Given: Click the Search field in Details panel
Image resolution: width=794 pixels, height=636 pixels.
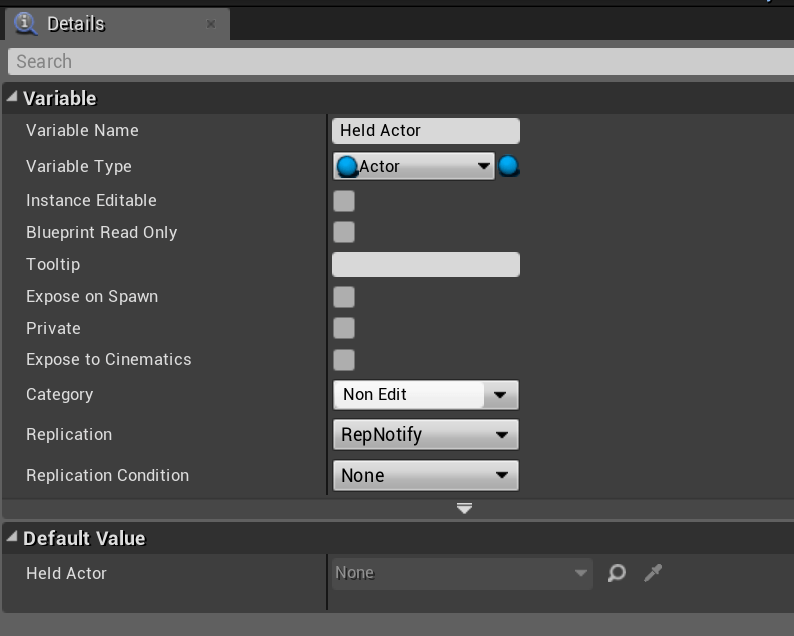Looking at the screenshot, I should click(400, 62).
